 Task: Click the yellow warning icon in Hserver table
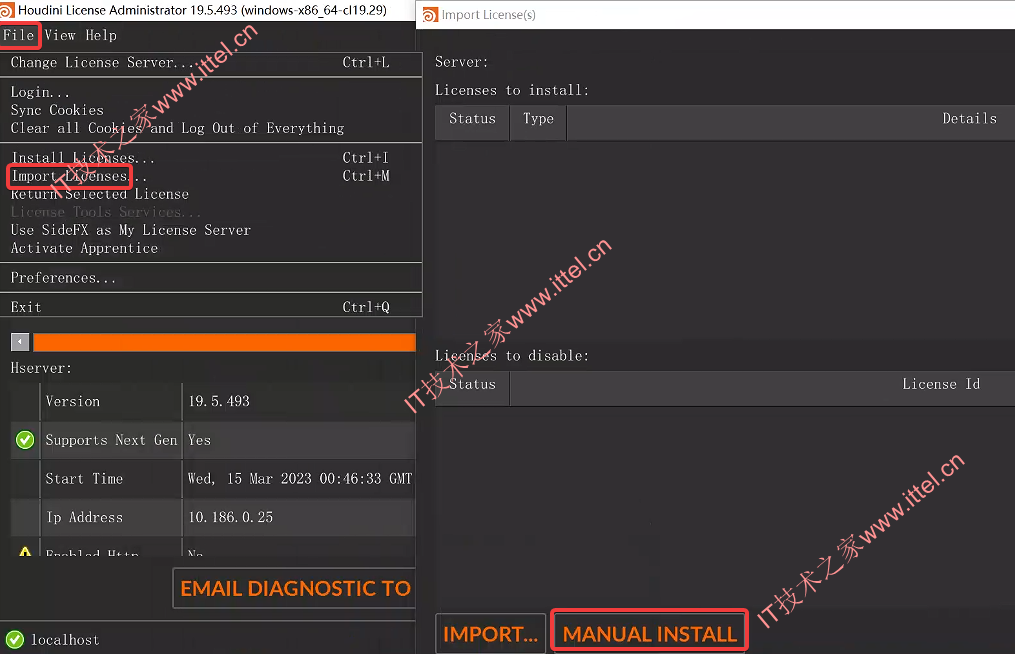(25, 552)
